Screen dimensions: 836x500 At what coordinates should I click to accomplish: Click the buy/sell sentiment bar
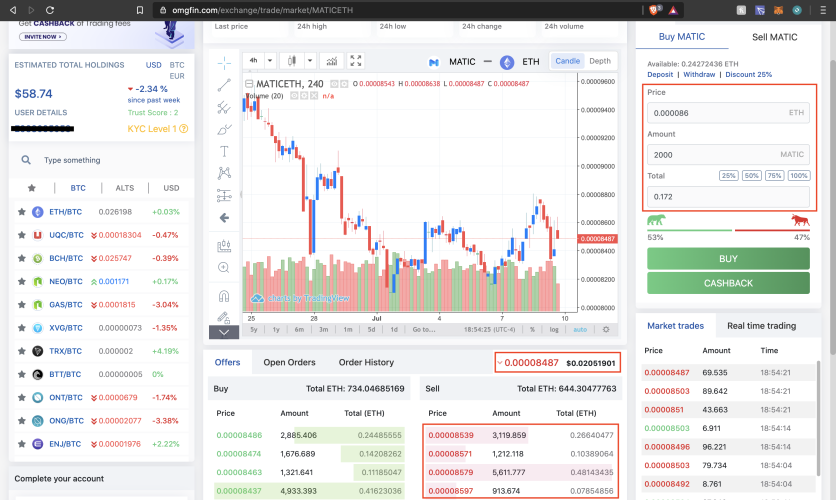(728, 230)
